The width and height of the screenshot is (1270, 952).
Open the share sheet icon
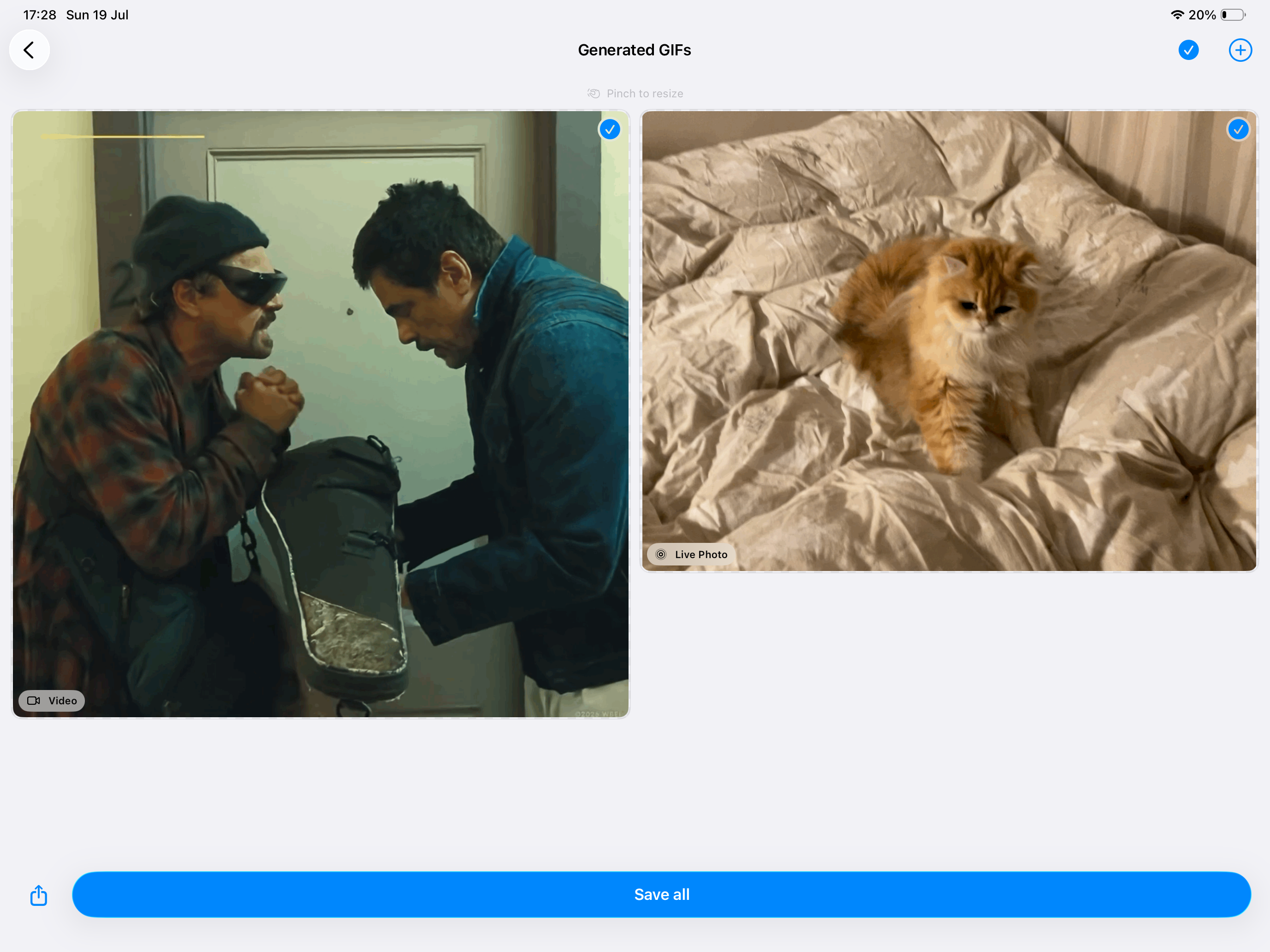[x=38, y=895]
